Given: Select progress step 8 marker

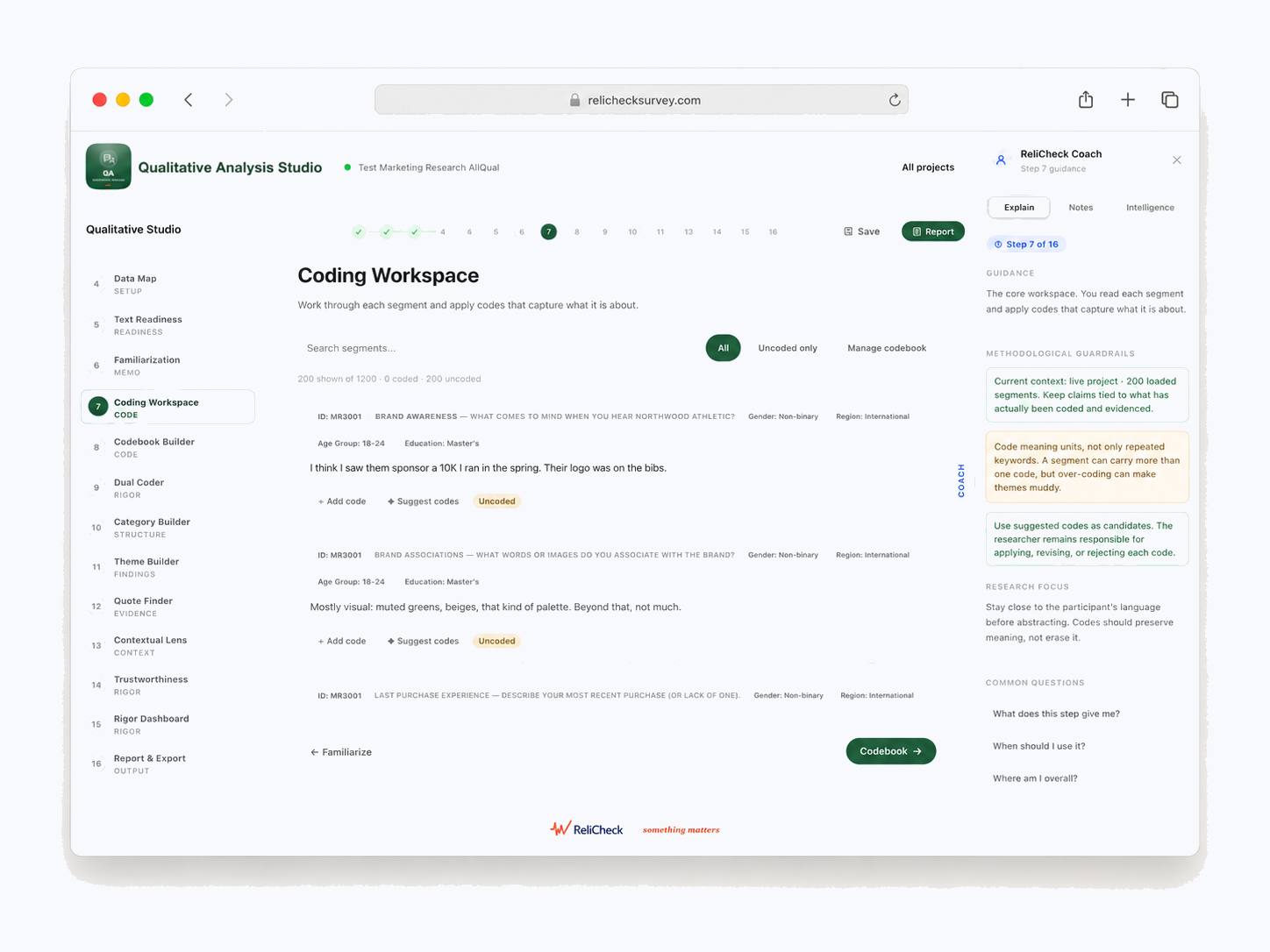Looking at the screenshot, I should 576,232.
